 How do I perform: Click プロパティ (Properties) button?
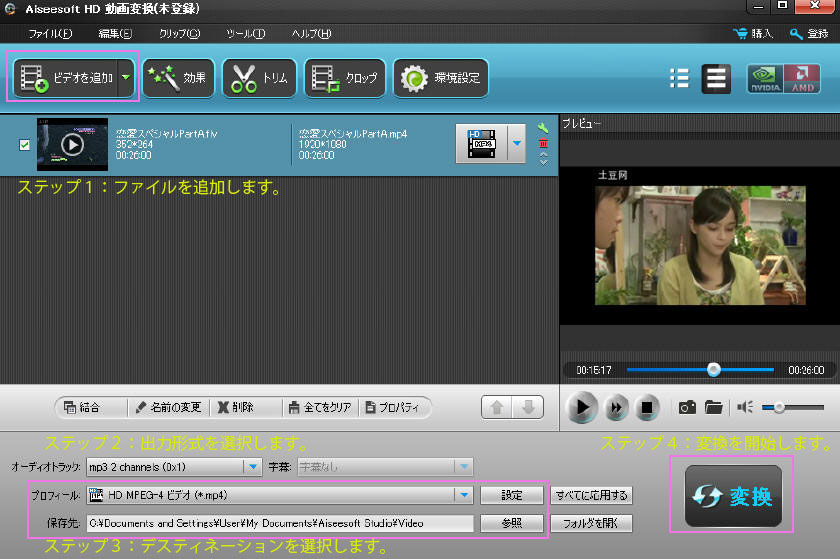point(392,407)
